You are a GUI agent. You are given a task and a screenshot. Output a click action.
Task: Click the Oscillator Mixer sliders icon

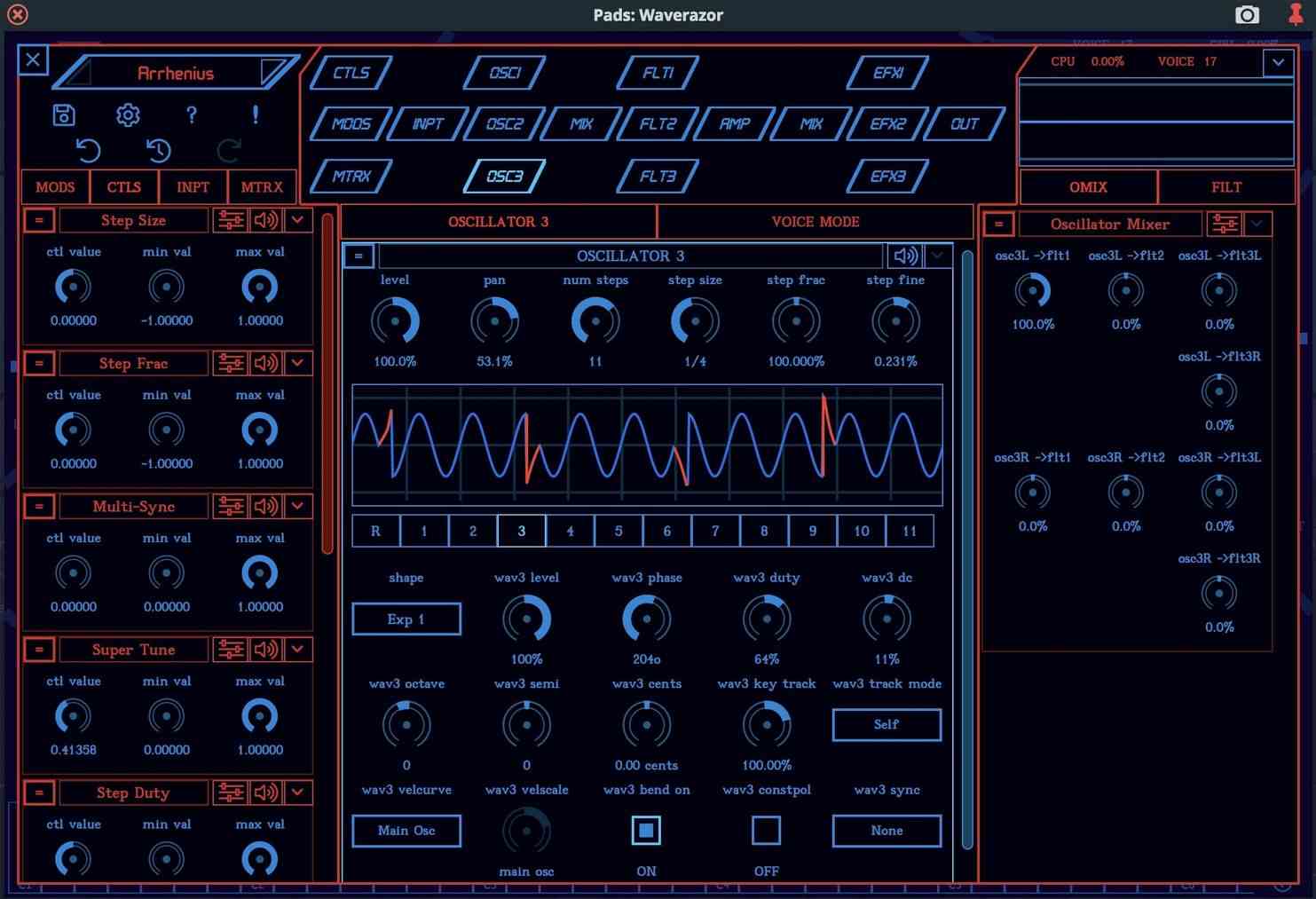[1225, 225]
